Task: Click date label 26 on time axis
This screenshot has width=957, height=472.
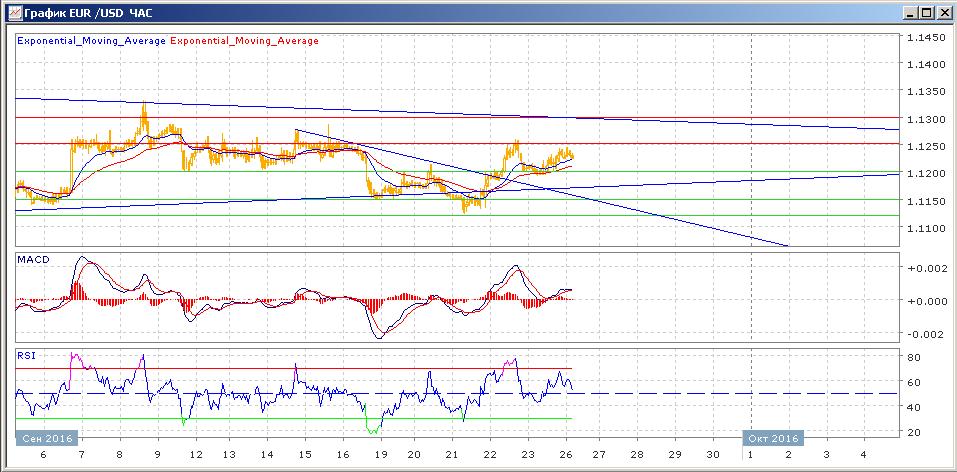Action: click(566, 455)
